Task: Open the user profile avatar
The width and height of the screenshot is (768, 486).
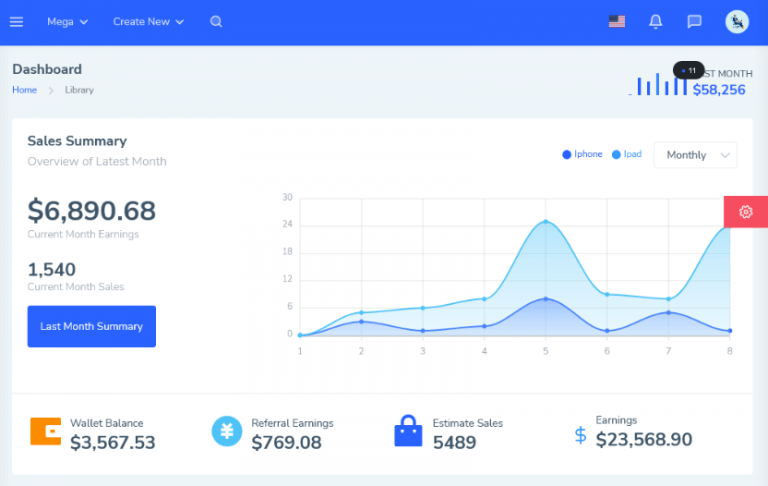Action: pyautogui.click(x=737, y=22)
